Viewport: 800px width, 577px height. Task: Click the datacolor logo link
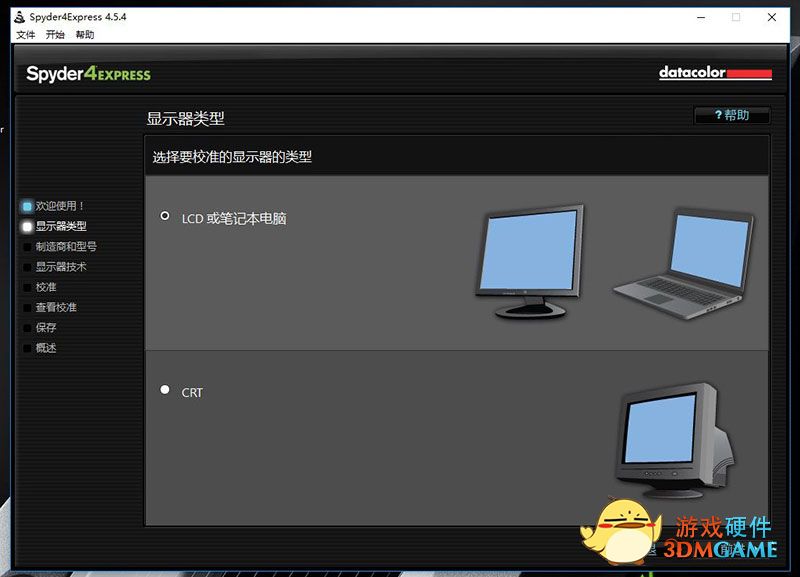click(x=715, y=73)
